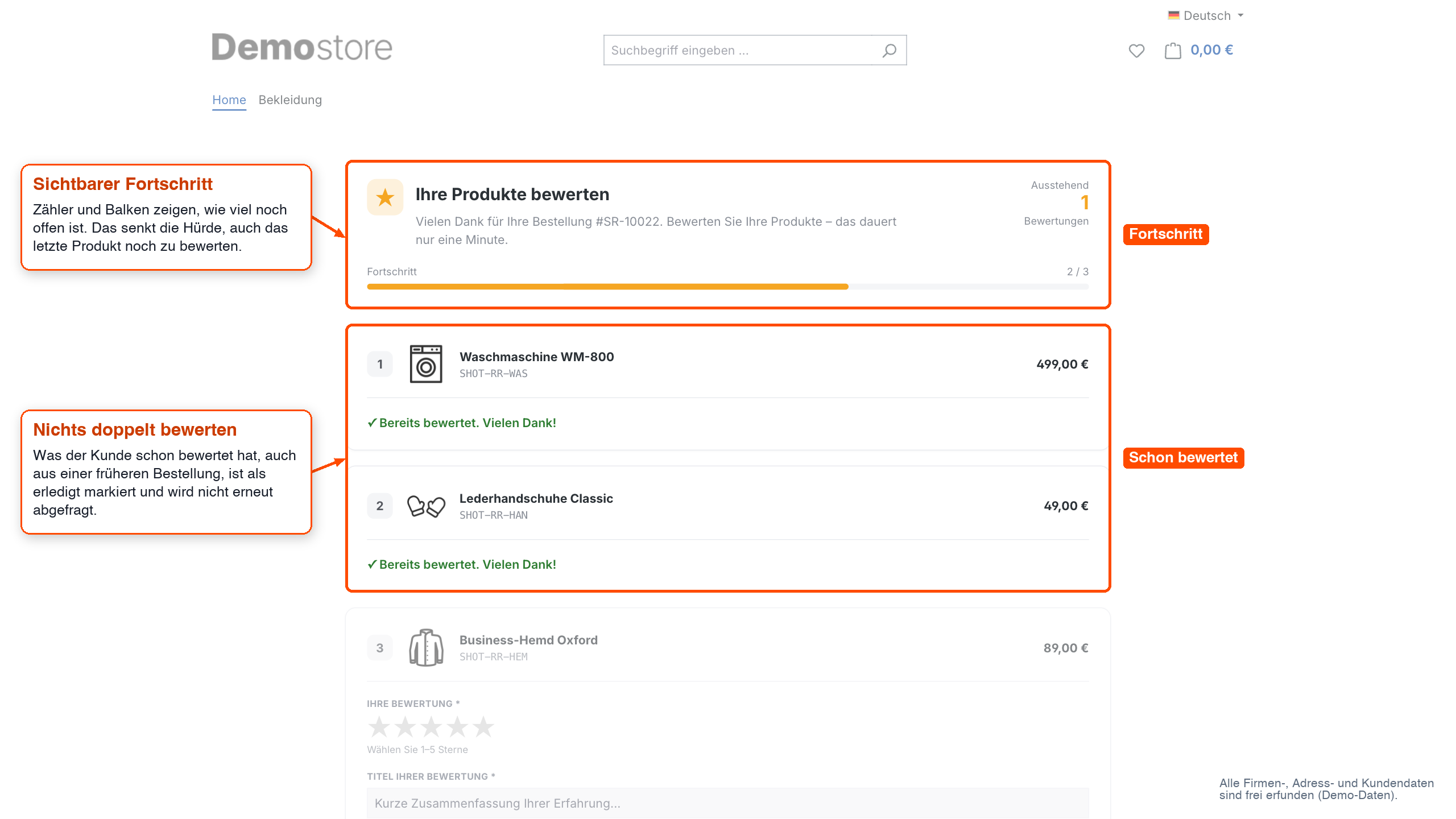The height and width of the screenshot is (819, 1456).
Task: Select the third rating star
Action: click(x=432, y=726)
